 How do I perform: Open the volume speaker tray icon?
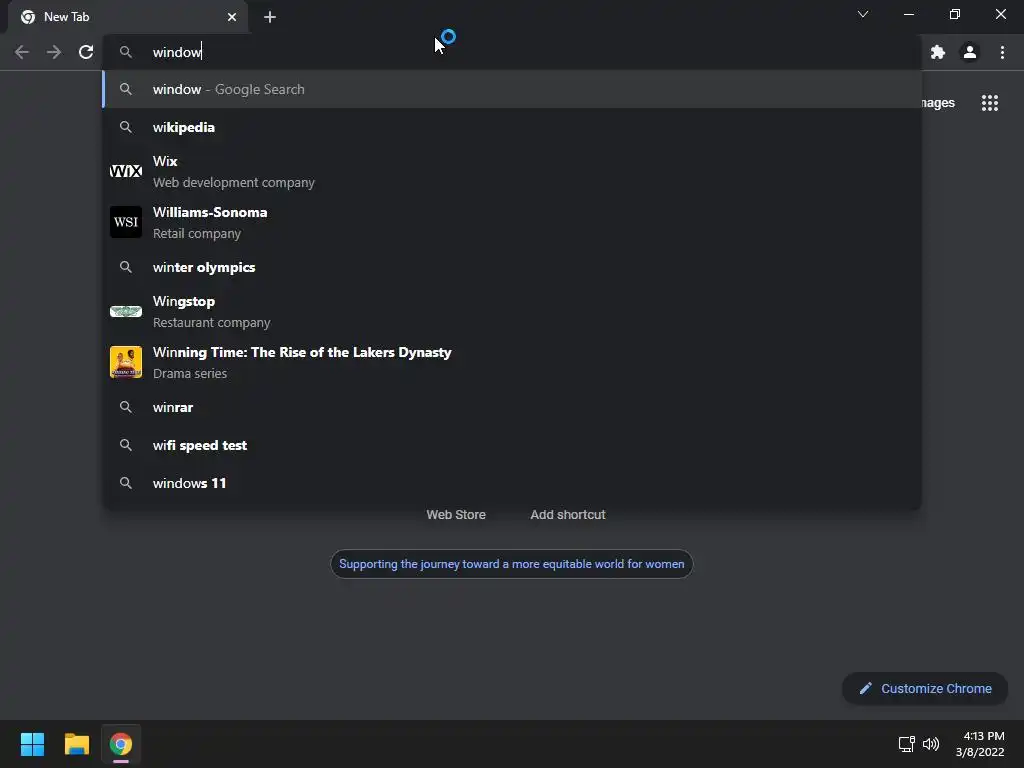tap(931, 744)
